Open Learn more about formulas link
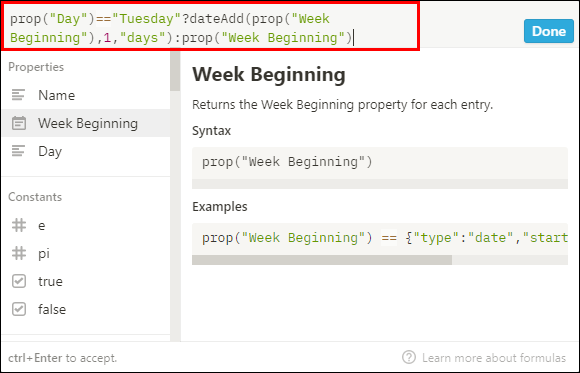The image size is (580, 373). click(x=494, y=358)
